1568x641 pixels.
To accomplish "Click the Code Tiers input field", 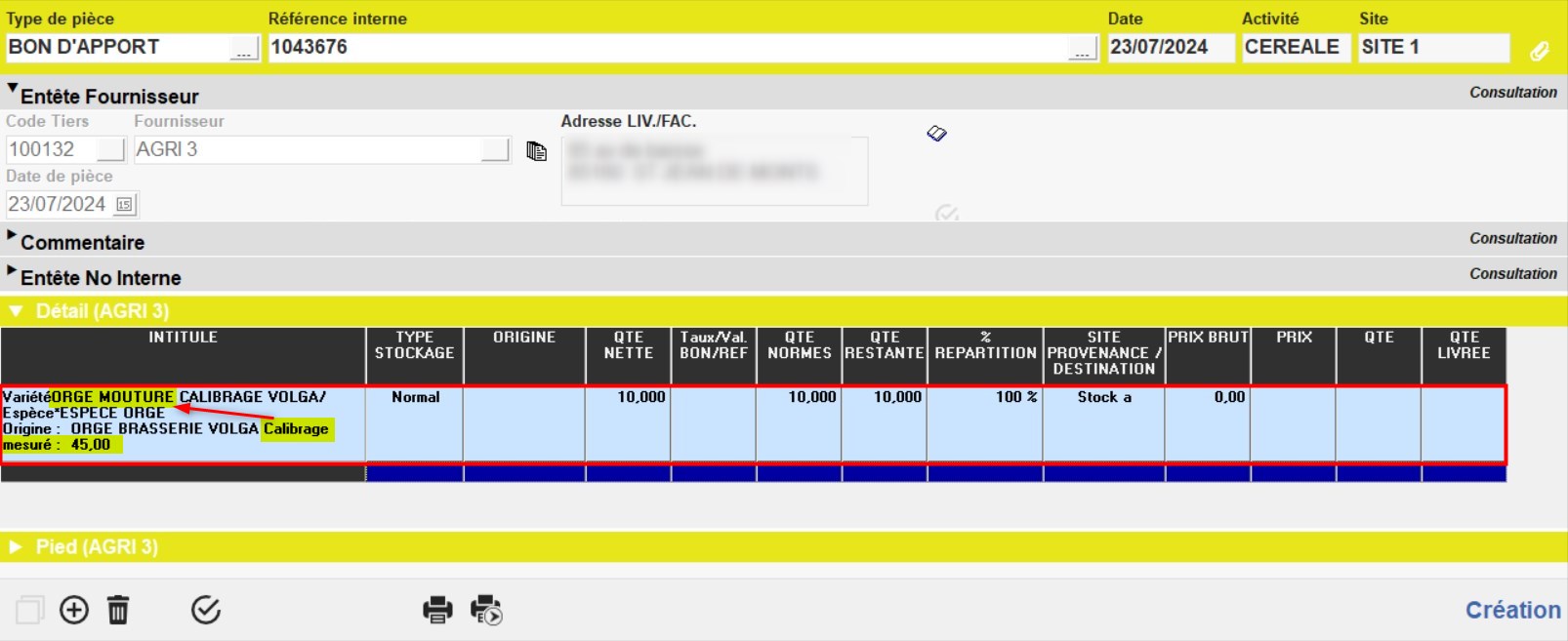I will tap(52, 150).
